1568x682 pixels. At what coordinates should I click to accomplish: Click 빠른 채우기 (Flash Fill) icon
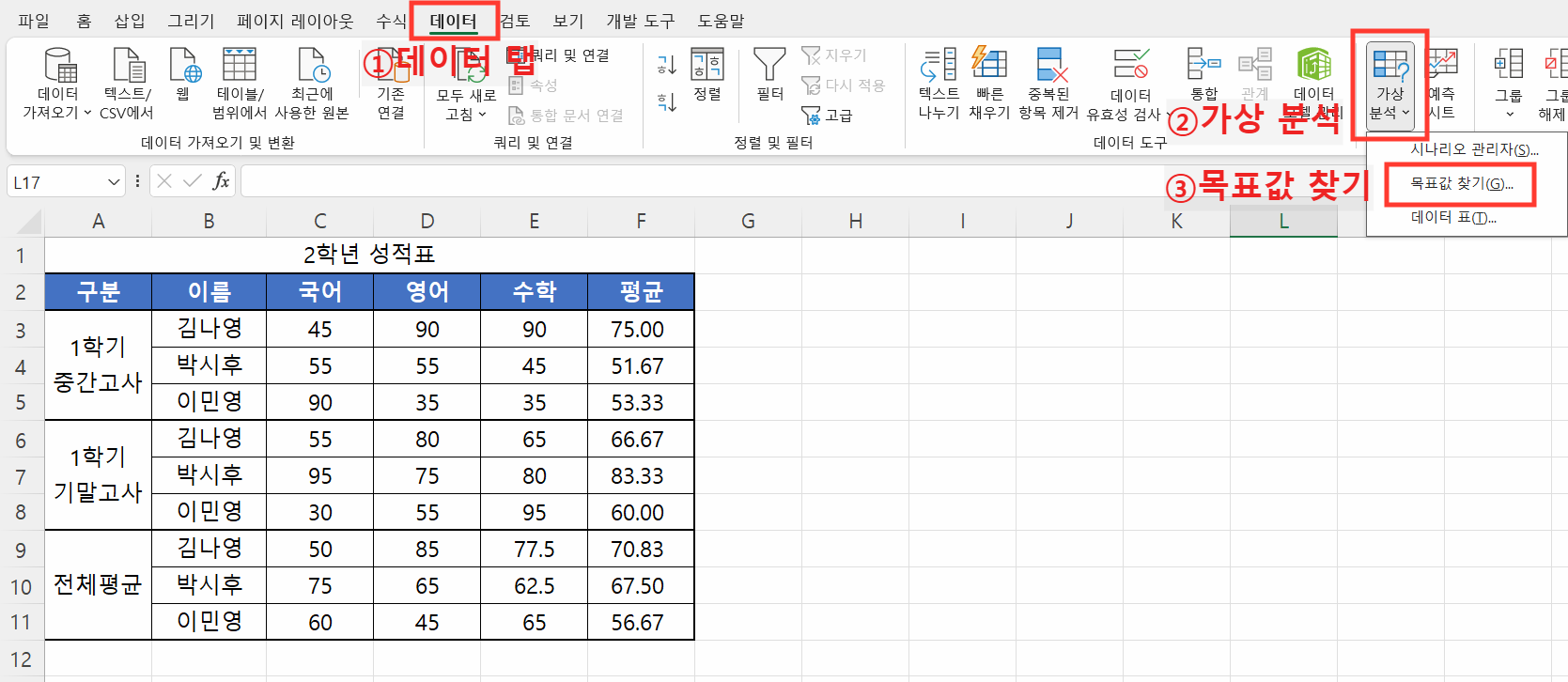tap(989, 64)
